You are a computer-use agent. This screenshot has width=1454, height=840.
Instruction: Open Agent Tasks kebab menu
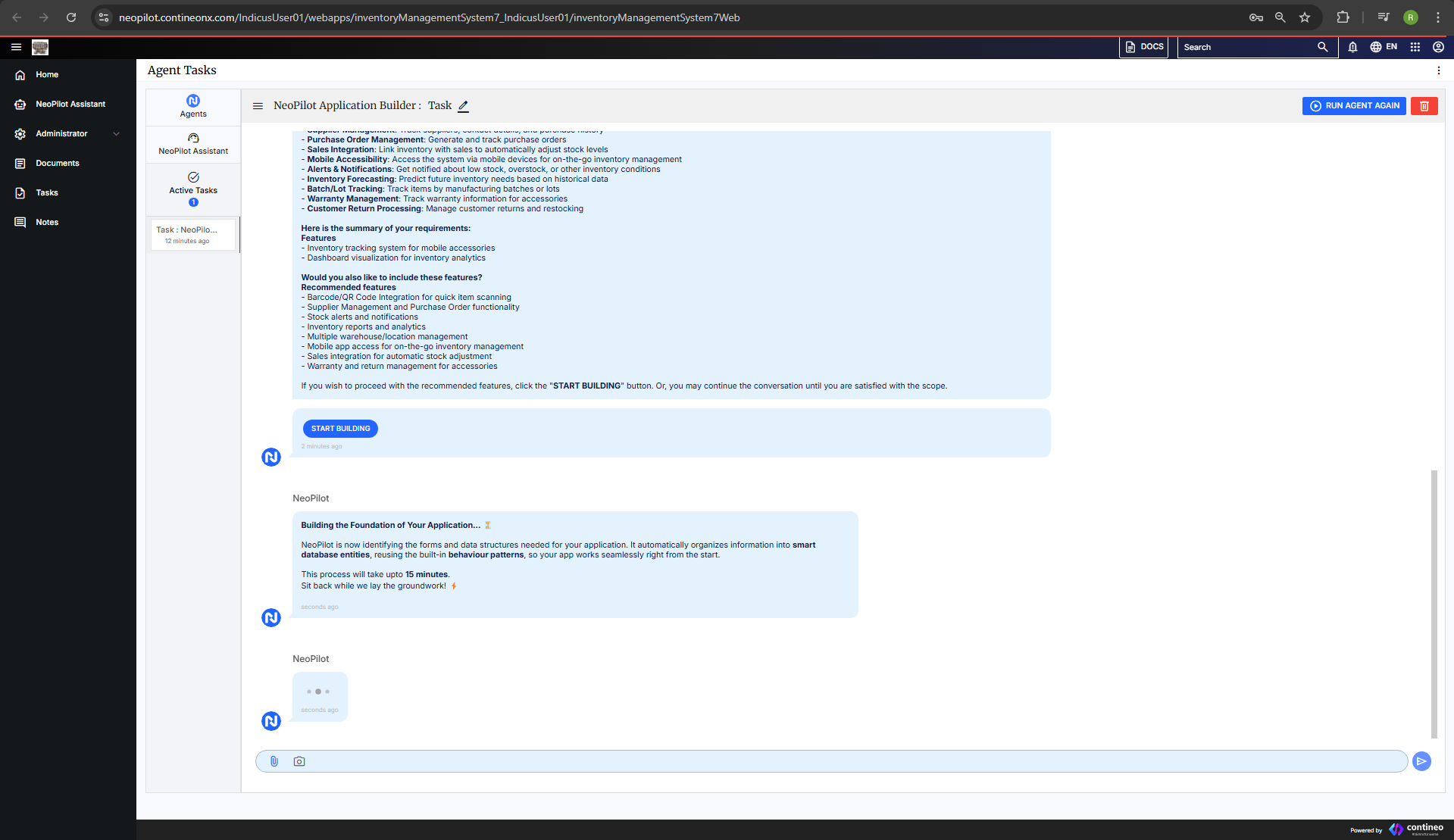coord(1439,70)
